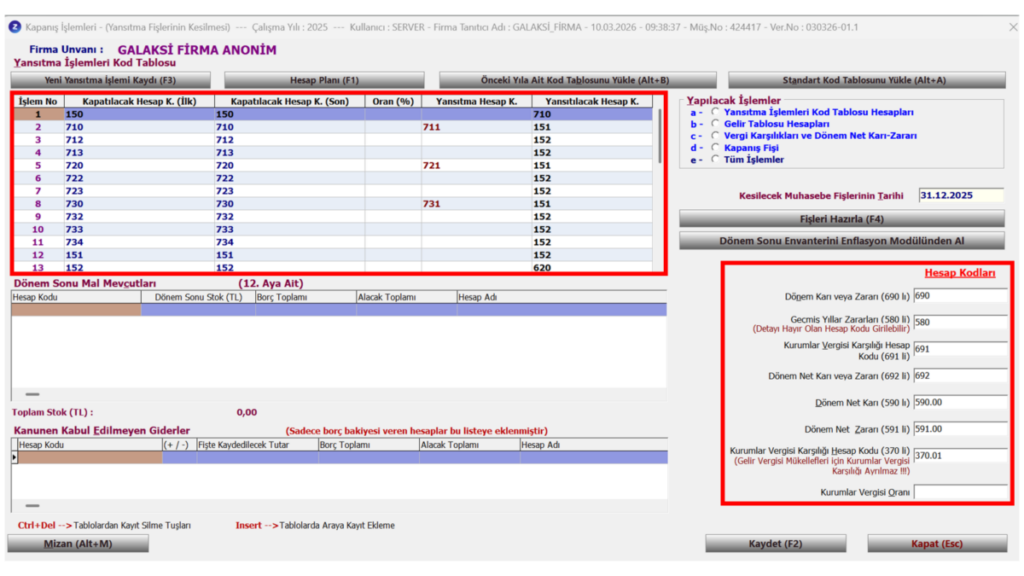1024x576 pixels.
Task: Choose the Kapanış Fişi radio option
Action: (715, 148)
